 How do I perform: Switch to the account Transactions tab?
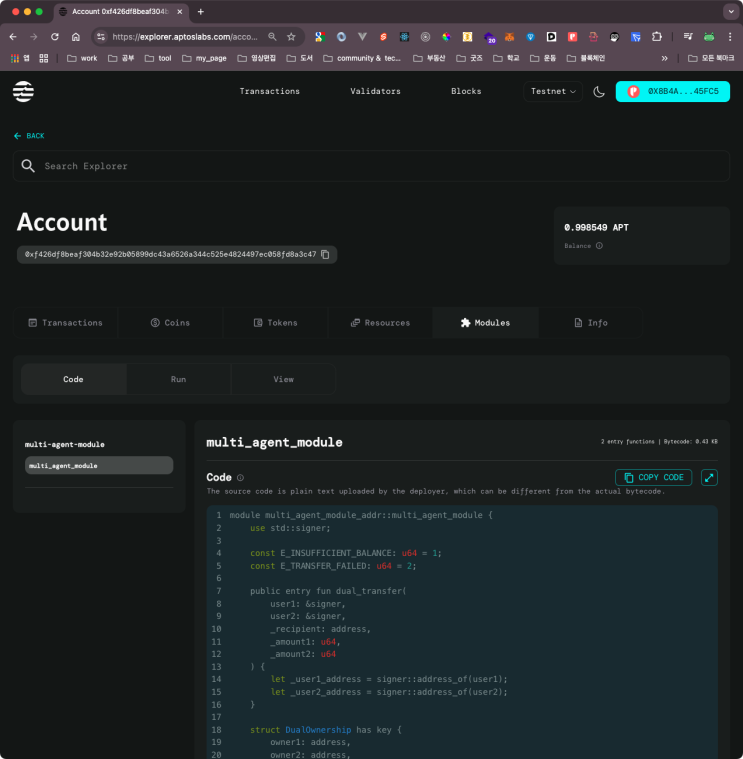click(65, 323)
